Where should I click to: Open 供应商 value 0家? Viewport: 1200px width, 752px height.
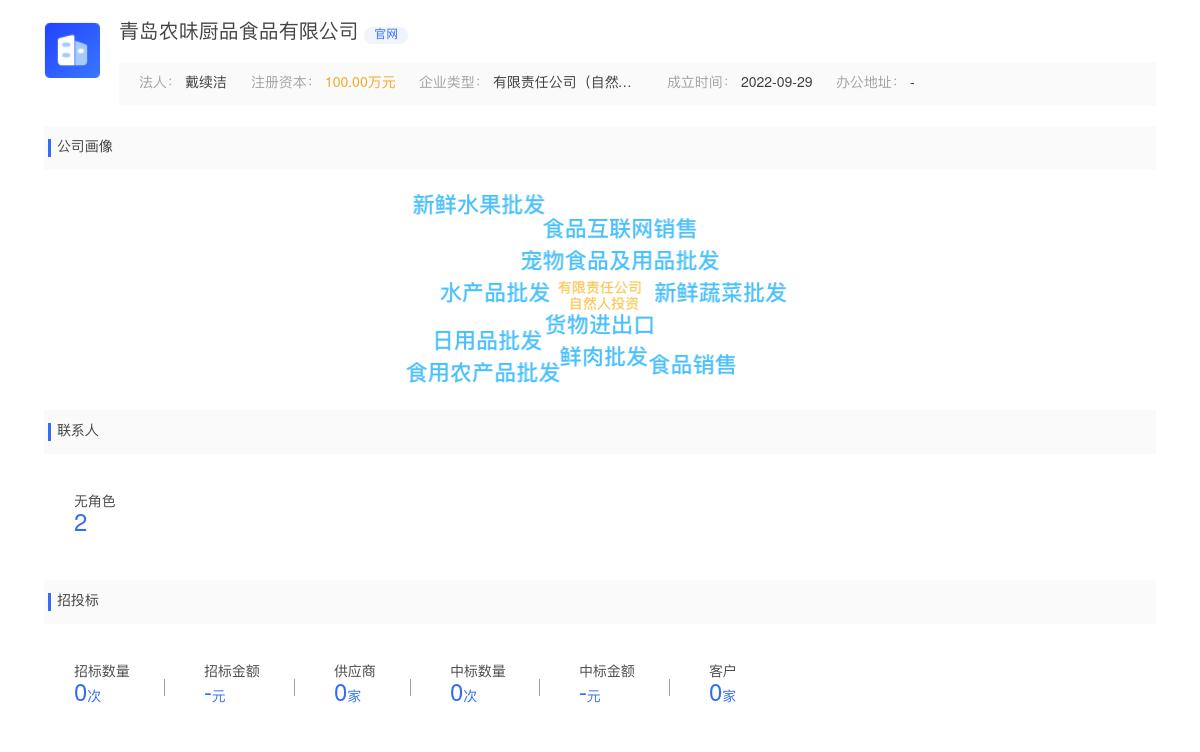point(347,693)
